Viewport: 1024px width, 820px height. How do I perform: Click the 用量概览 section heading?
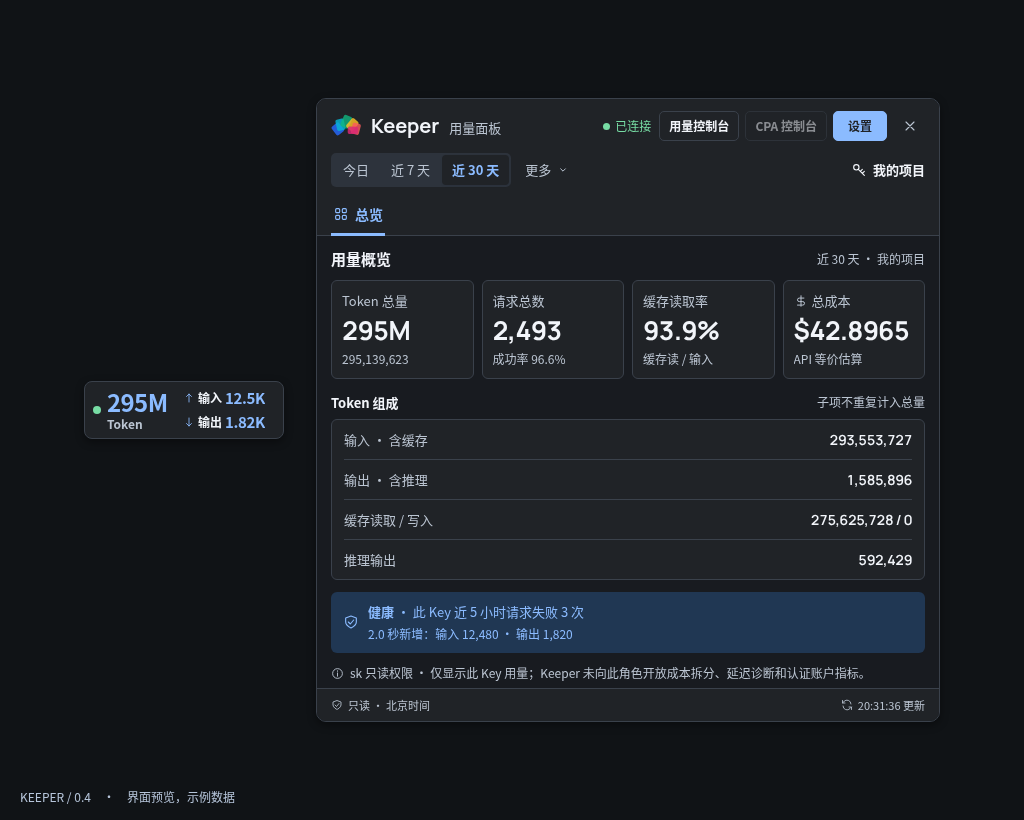click(360, 260)
